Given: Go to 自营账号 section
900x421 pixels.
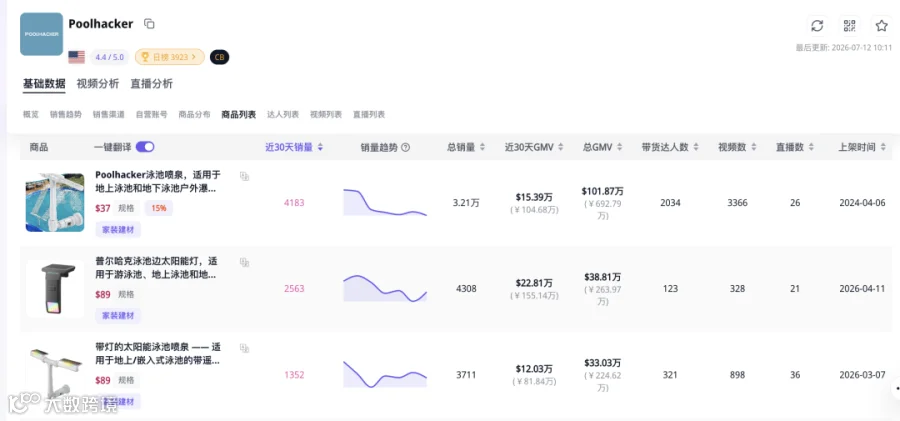Looking at the screenshot, I should coord(152,114).
